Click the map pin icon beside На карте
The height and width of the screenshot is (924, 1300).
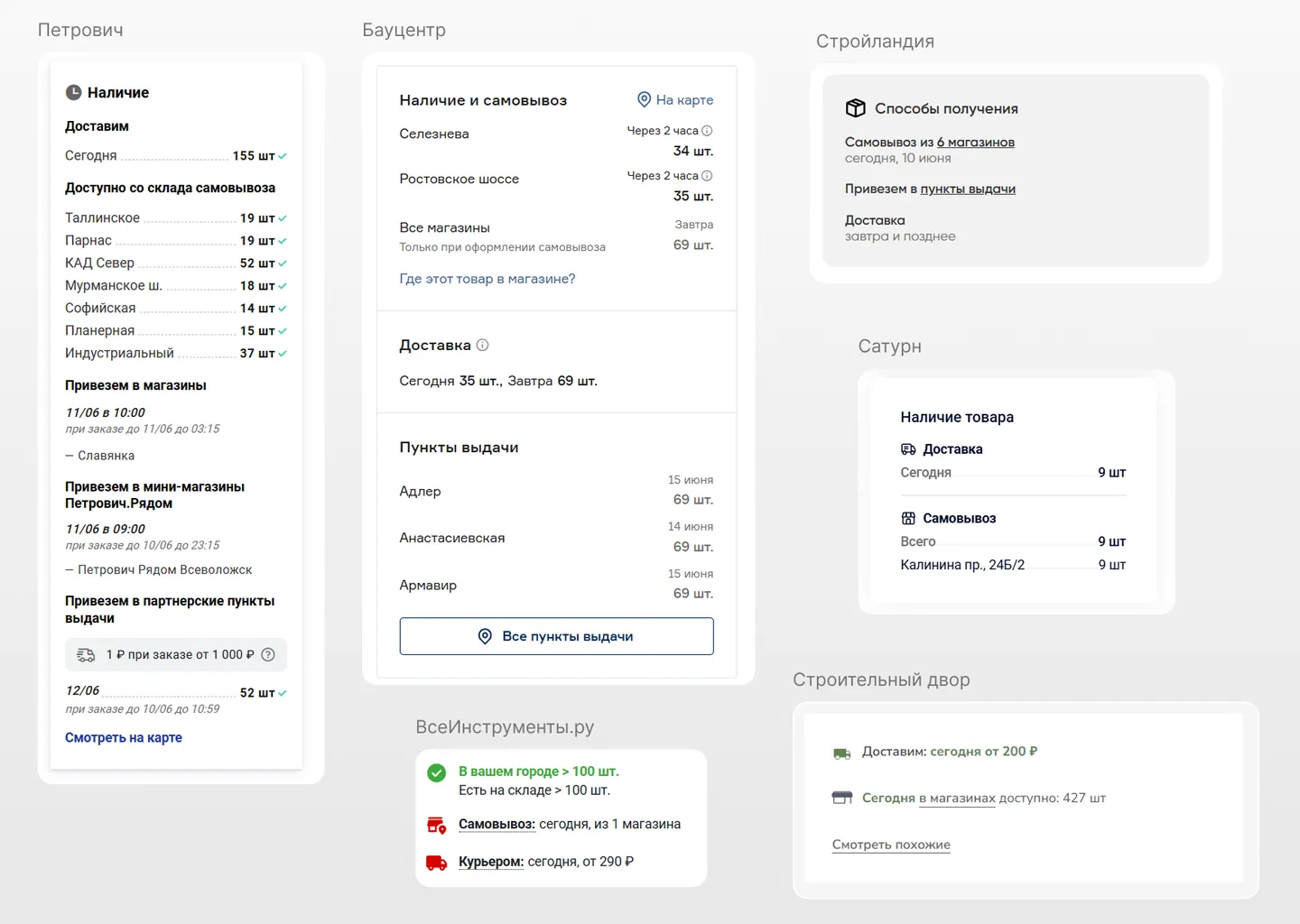(644, 99)
